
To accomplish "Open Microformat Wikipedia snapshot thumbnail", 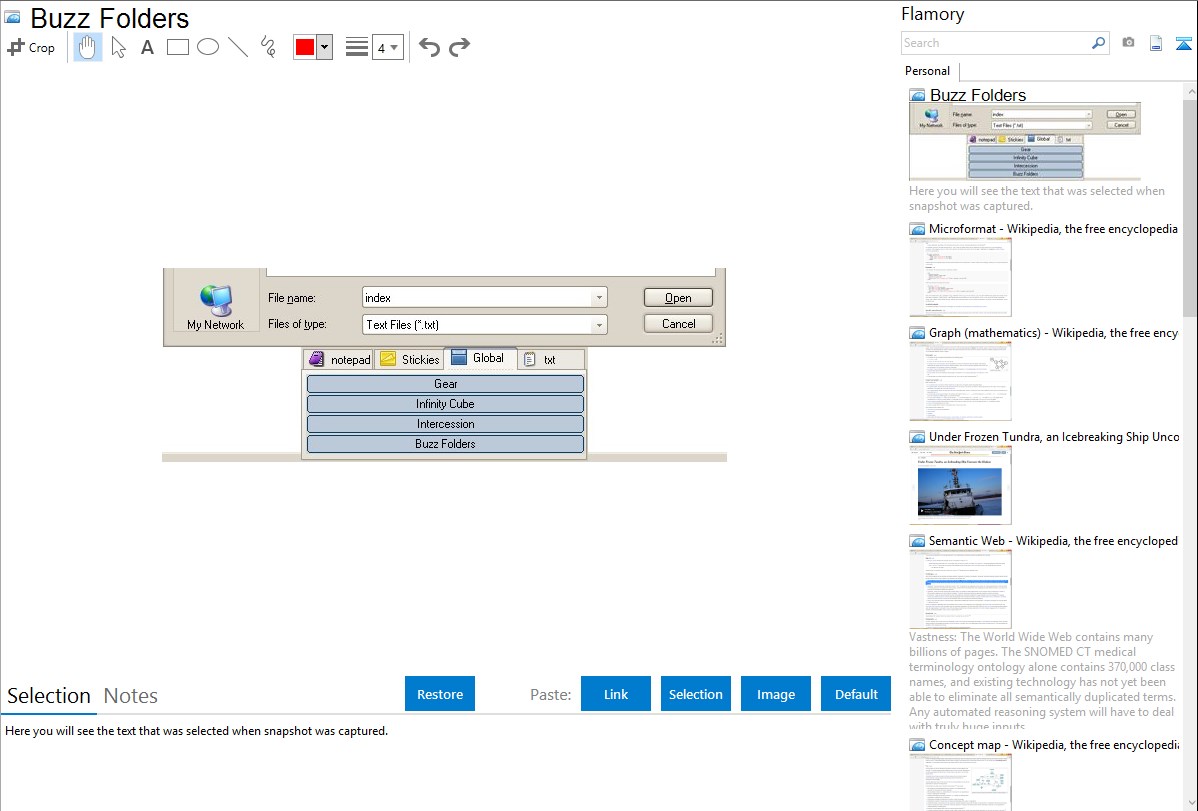I will (960, 277).
